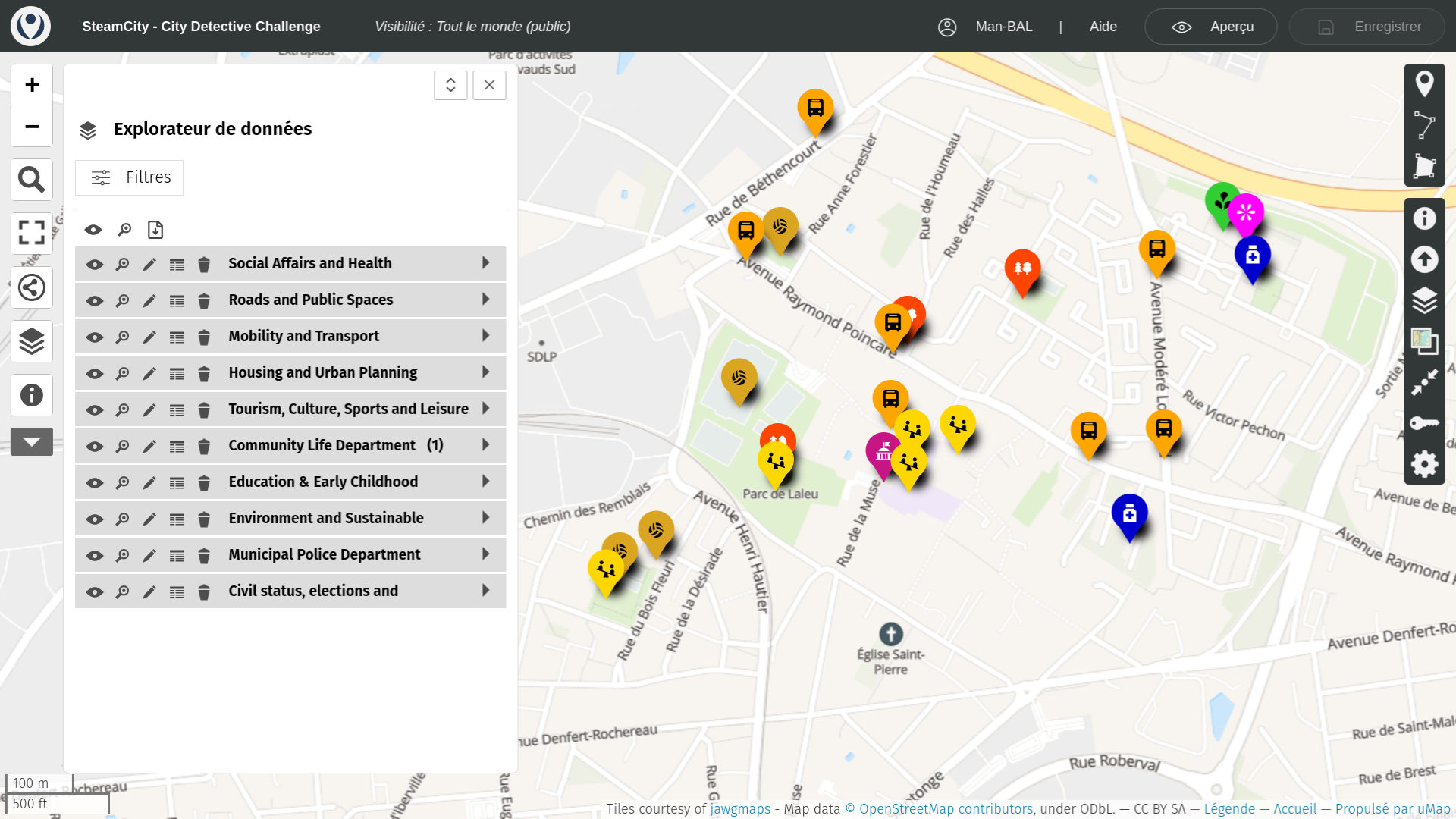
Task: Select the draw polygon tool
Action: [1424, 166]
